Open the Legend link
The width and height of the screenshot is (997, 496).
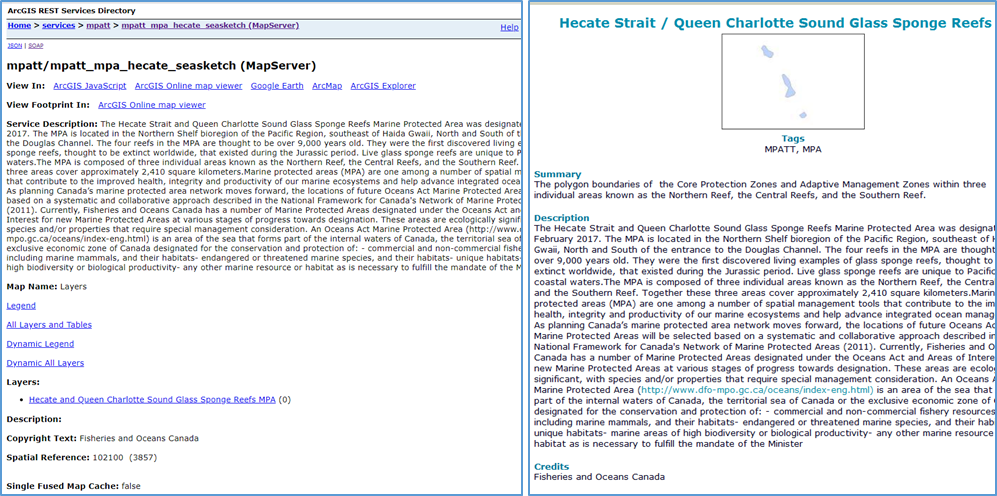coord(21,306)
